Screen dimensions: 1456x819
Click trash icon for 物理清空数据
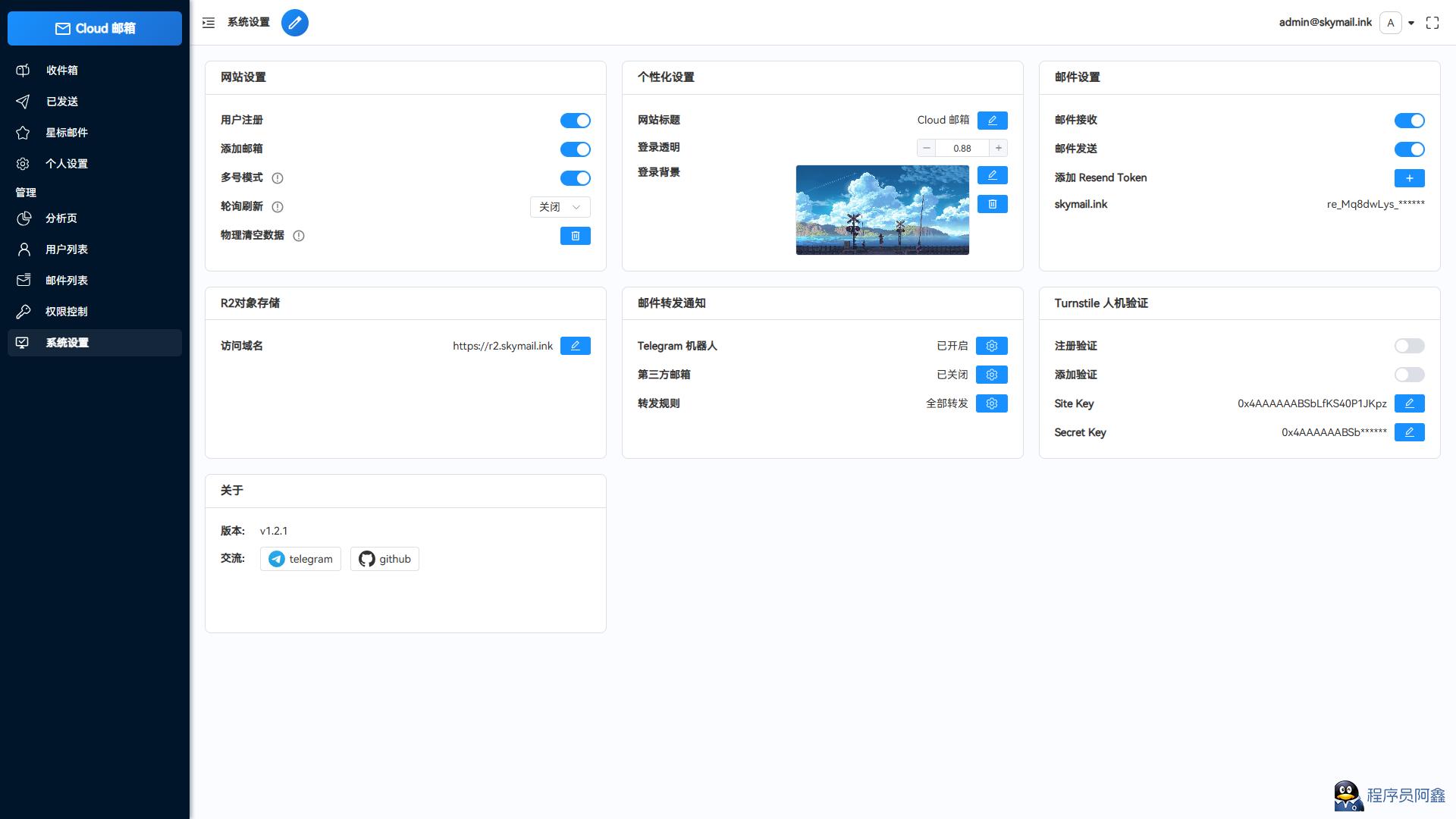click(x=575, y=236)
